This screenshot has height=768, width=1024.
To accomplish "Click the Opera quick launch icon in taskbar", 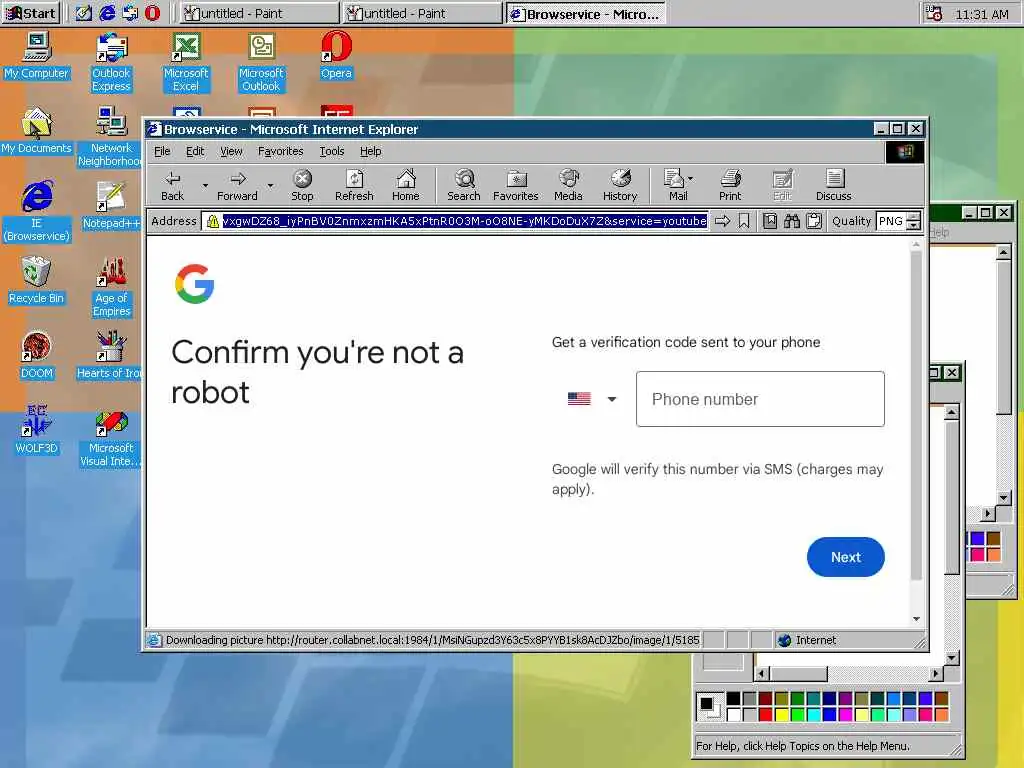I will [x=152, y=13].
